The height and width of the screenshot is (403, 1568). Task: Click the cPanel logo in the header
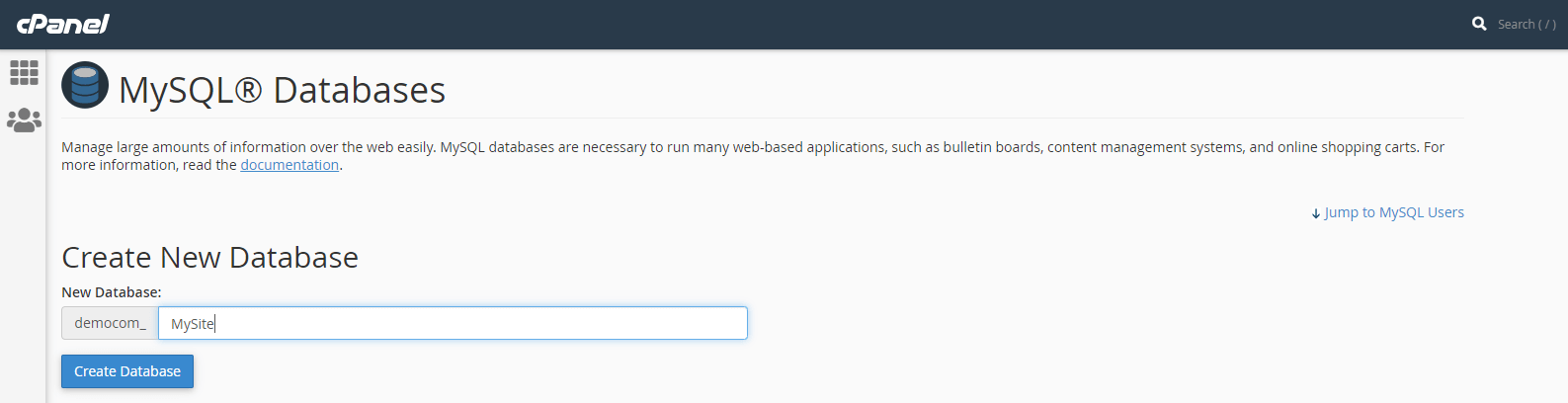tap(63, 24)
